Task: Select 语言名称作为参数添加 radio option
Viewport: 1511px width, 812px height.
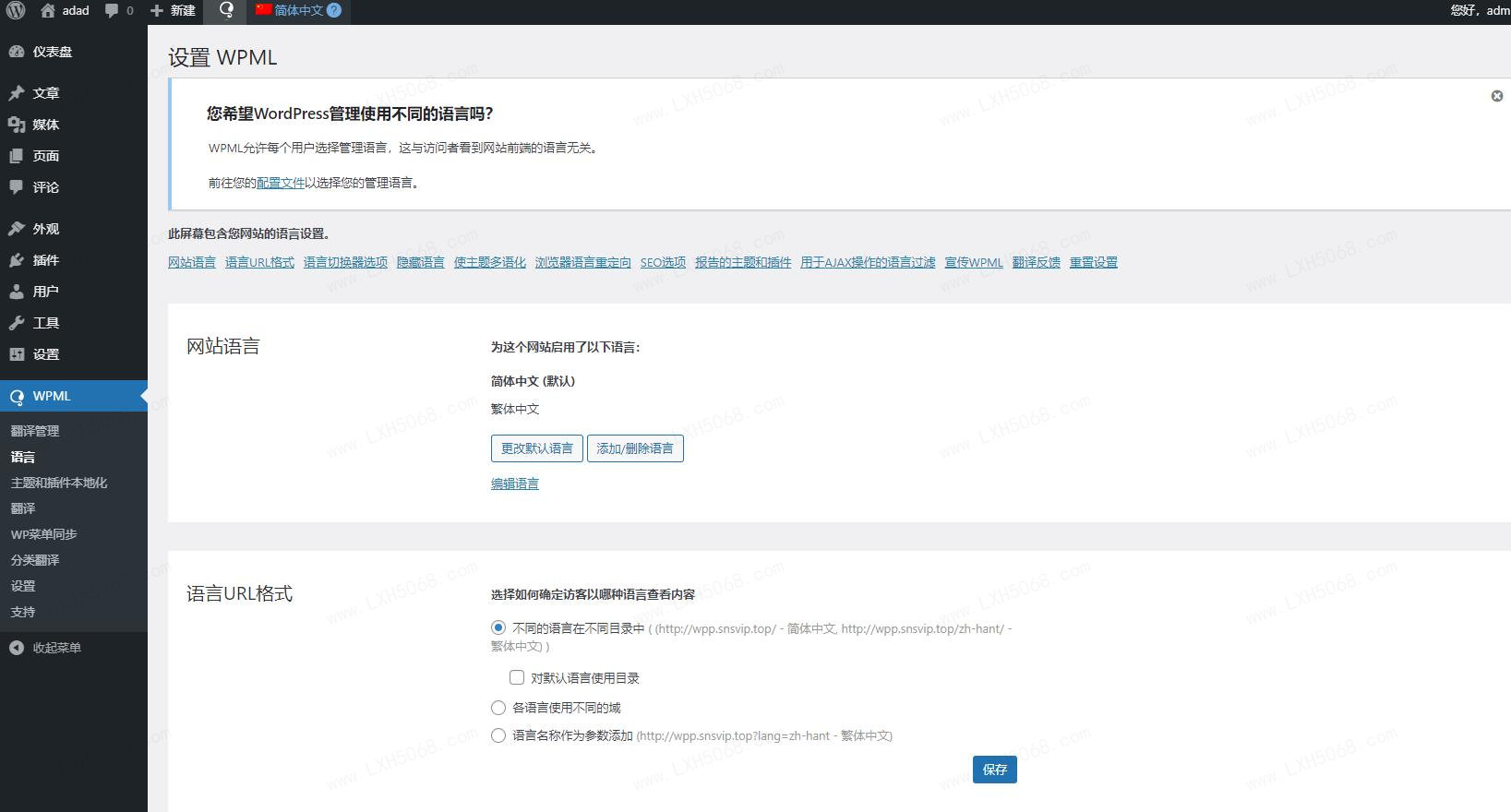Action: 498,735
